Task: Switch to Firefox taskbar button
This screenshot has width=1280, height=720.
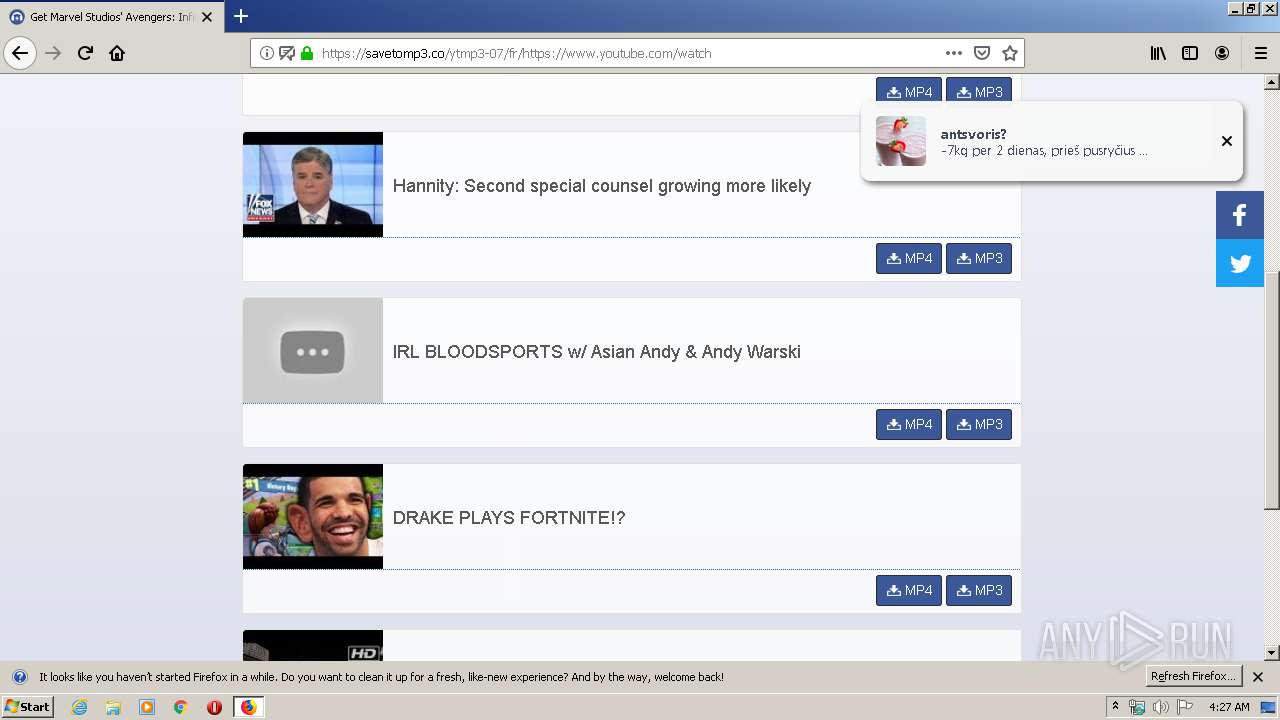Action: [248, 707]
